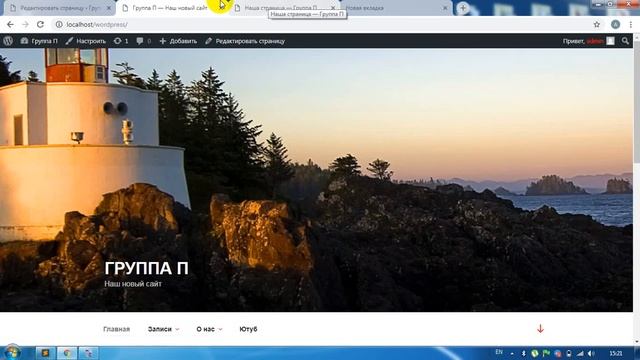640x360 pixels.
Task: Open the updates icon showing 1
Action: [121, 41]
